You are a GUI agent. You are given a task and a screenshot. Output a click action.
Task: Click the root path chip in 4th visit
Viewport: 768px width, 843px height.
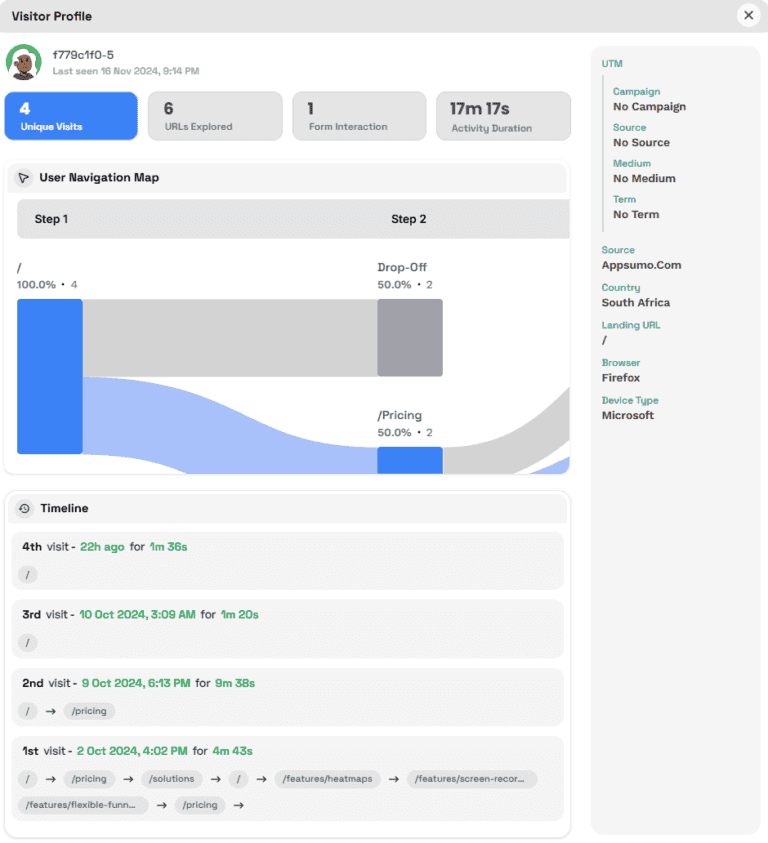click(x=27, y=575)
